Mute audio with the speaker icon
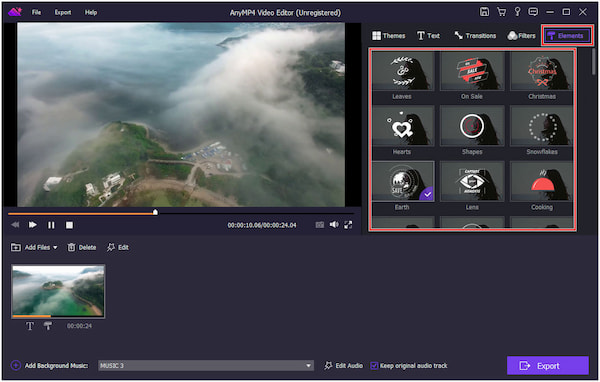 point(334,225)
